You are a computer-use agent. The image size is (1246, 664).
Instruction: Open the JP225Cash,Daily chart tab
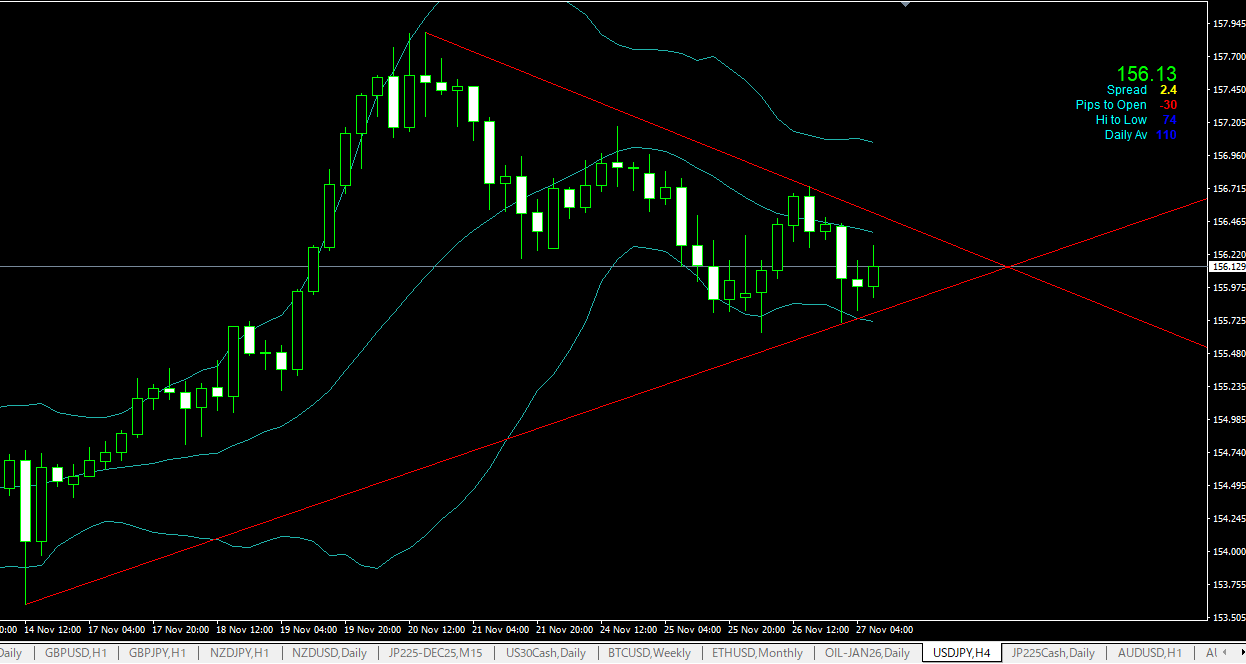tap(1053, 653)
